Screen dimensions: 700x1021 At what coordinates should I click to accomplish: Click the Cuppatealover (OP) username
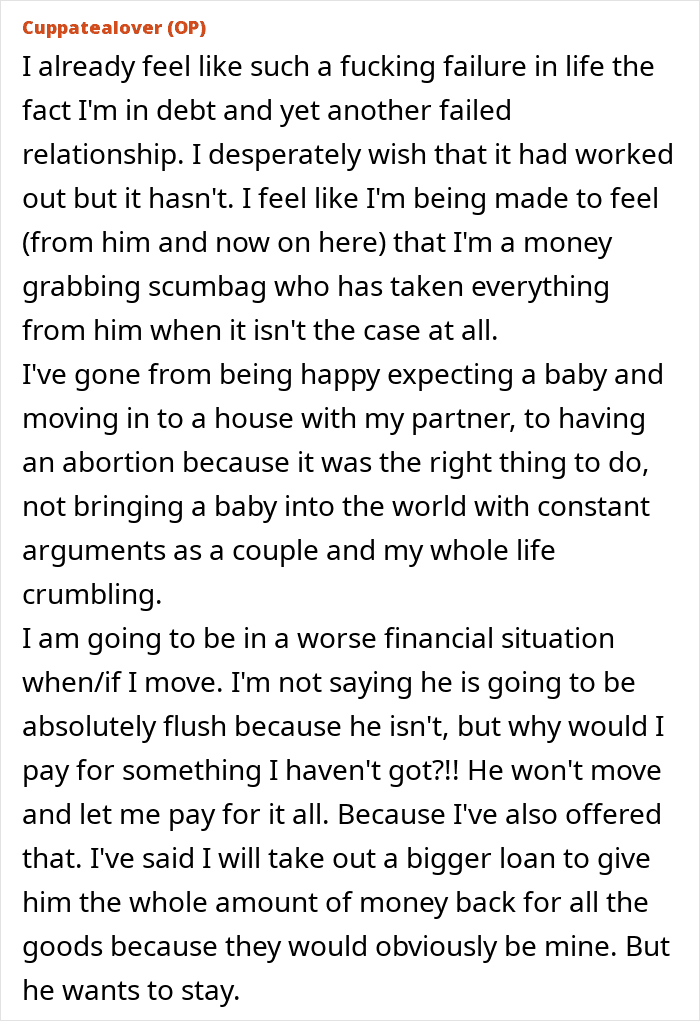point(114,27)
